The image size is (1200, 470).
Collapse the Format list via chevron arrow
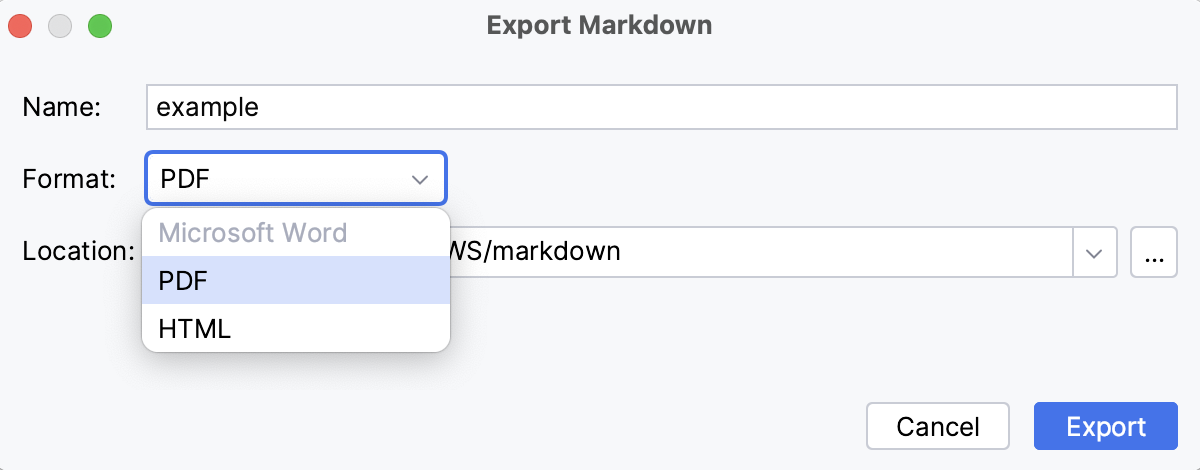point(420,180)
